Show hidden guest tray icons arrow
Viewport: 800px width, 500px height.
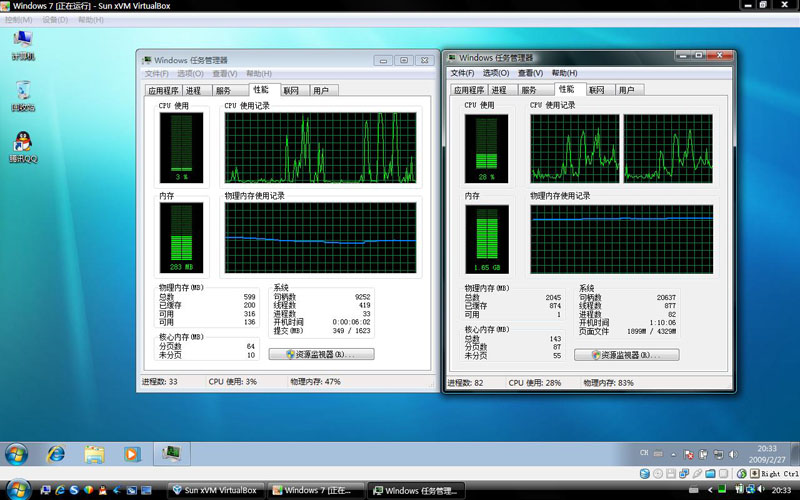(673, 454)
